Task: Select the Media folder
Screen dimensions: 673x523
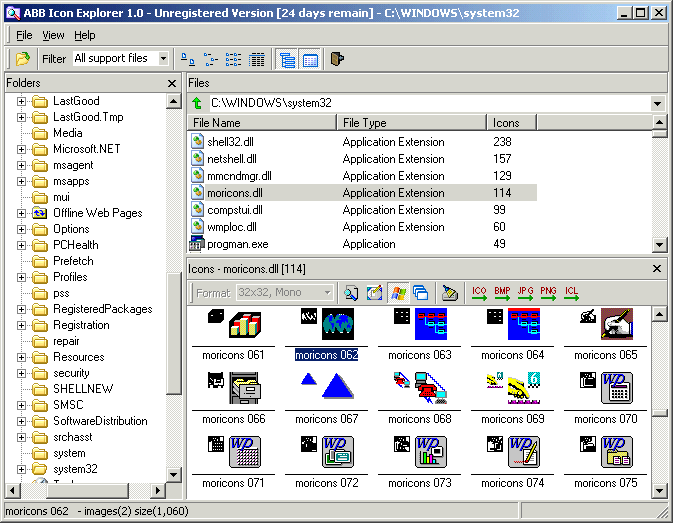Action: (67, 133)
